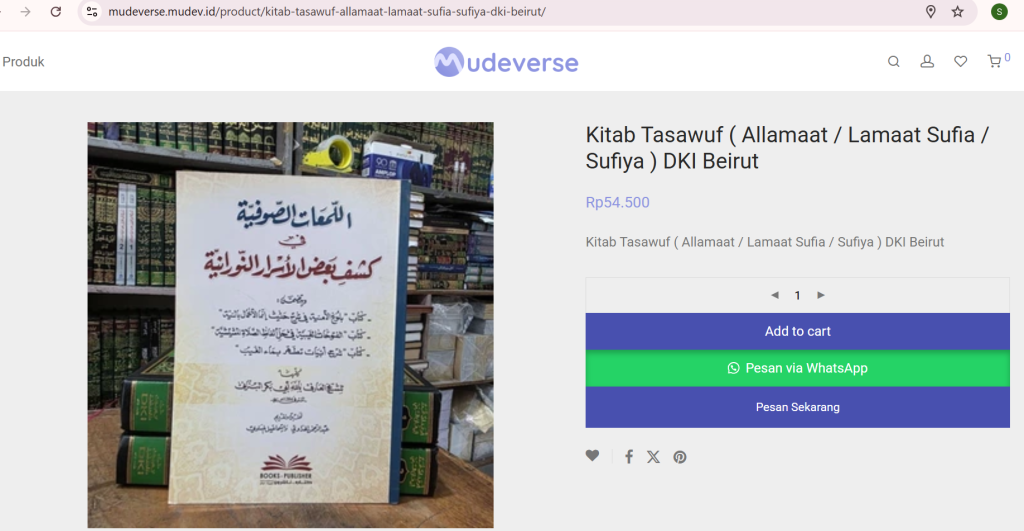Bookmark page with star icon

point(957,12)
